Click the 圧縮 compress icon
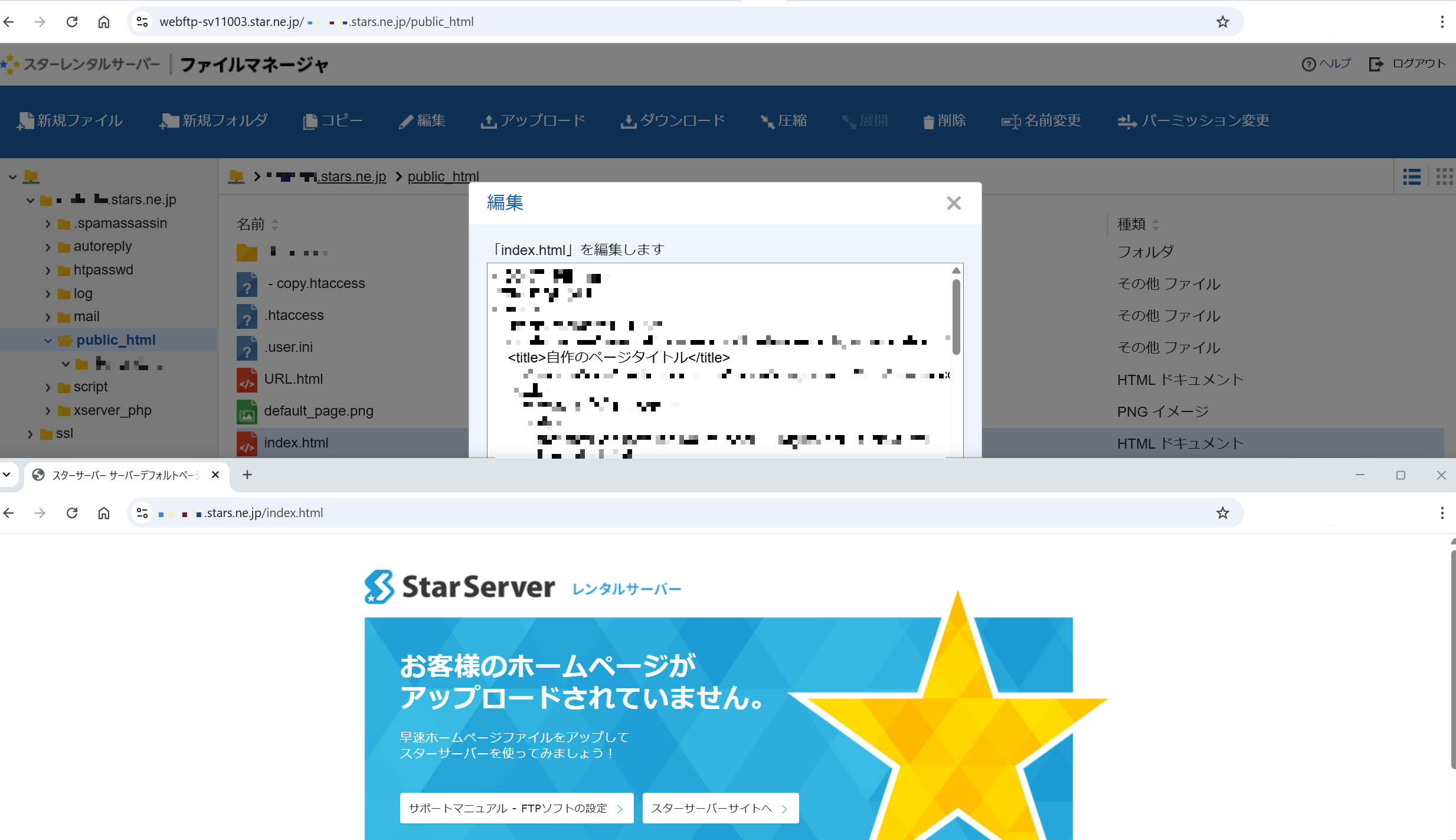 point(767,122)
